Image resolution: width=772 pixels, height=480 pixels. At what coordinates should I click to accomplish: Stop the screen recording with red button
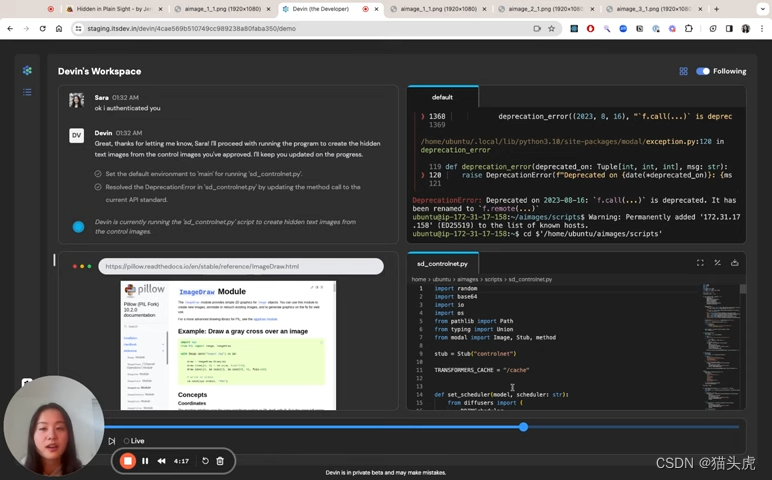point(128,461)
